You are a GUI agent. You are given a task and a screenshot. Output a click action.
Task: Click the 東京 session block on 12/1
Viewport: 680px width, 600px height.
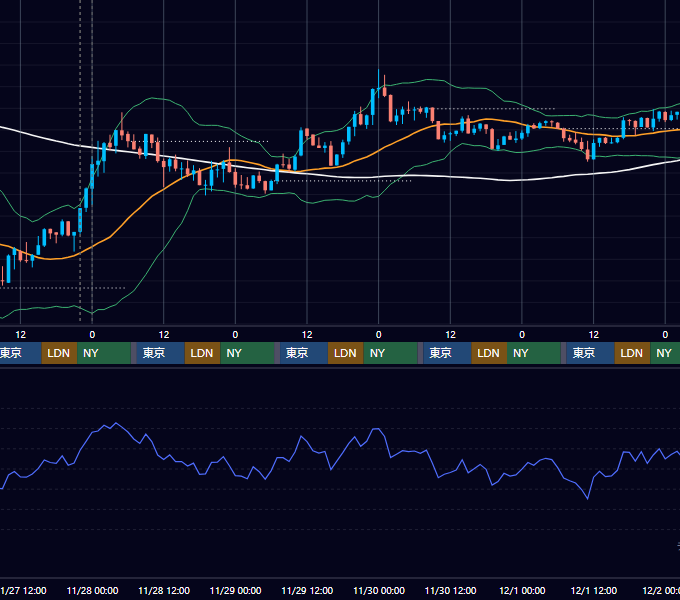click(x=590, y=353)
